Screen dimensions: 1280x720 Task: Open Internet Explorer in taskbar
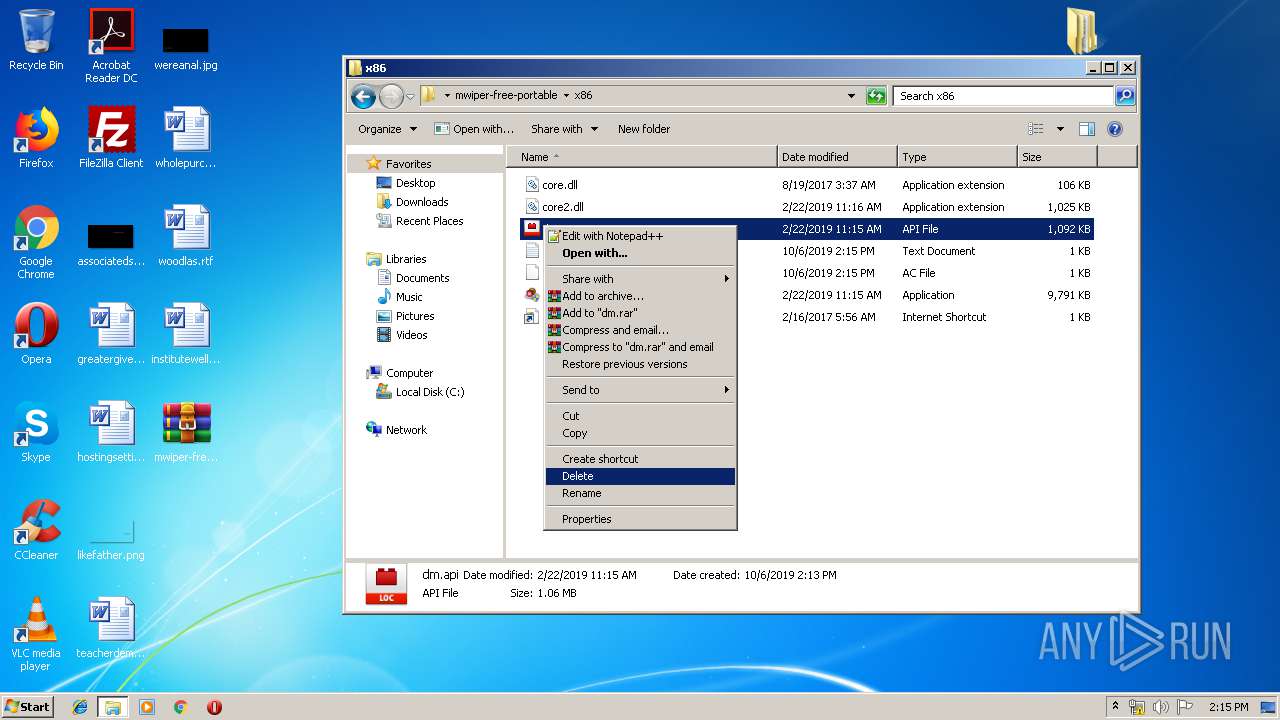(80, 707)
